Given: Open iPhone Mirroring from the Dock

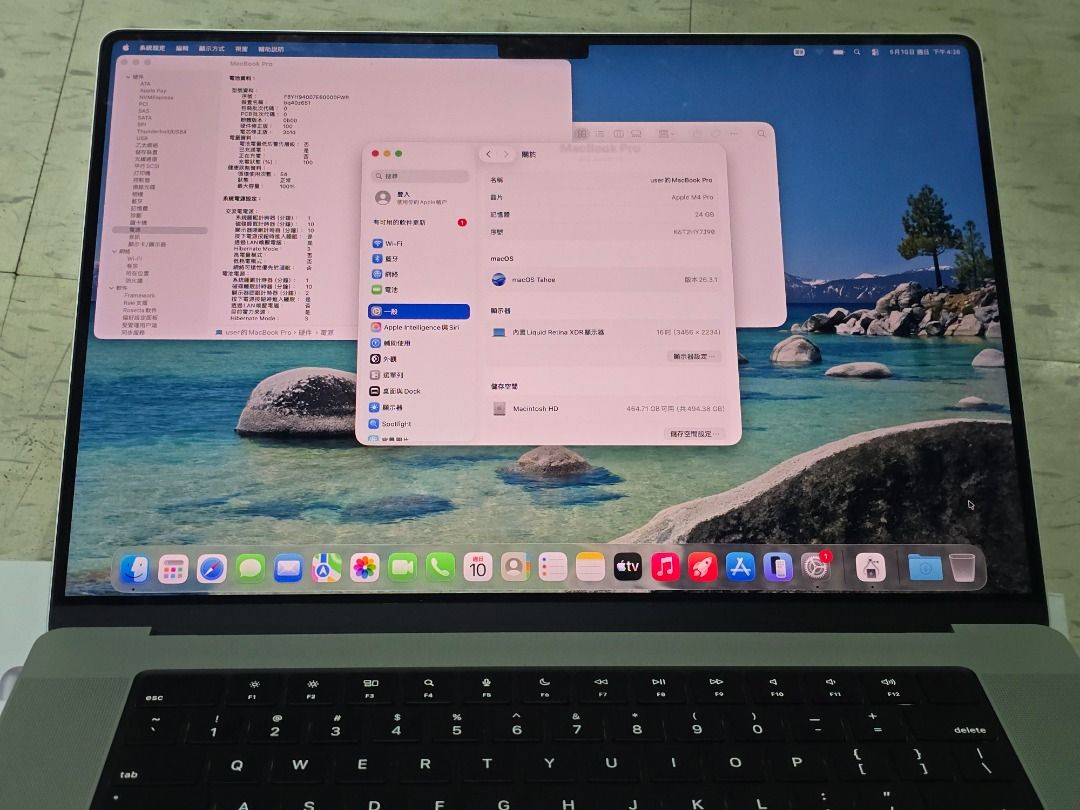Looking at the screenshot, I should [x=778, y=568].
